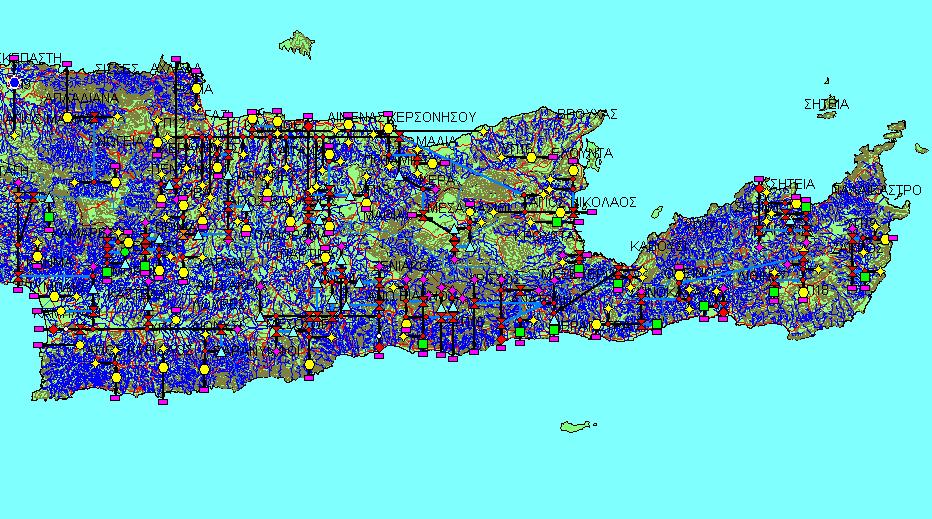
Task: Select the ΒΡΟΥΧΑΣ place label
Action: (588, 114)
